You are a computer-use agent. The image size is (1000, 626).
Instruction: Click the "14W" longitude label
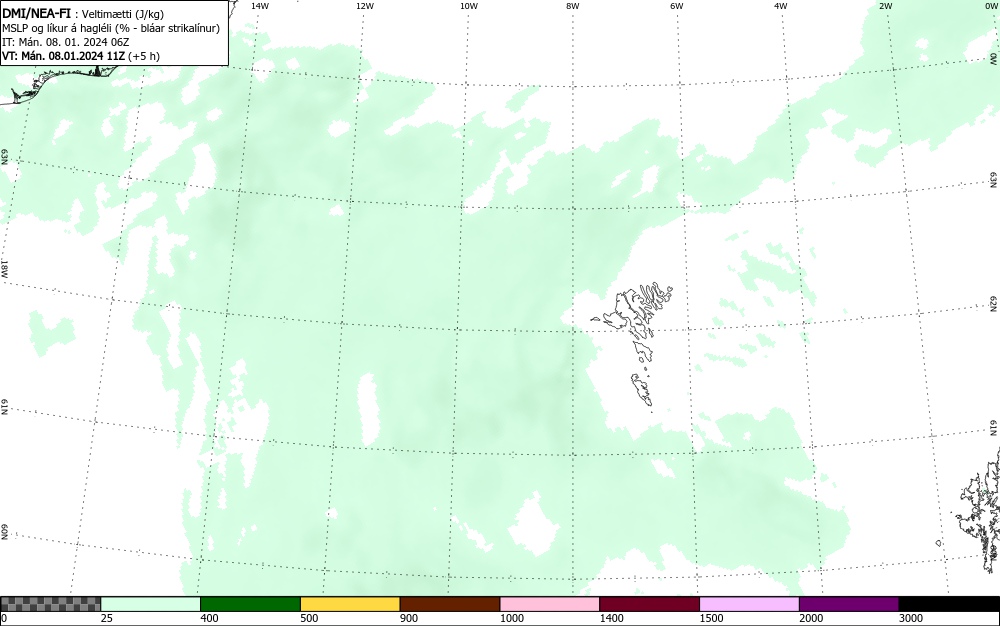pos(260,6)
